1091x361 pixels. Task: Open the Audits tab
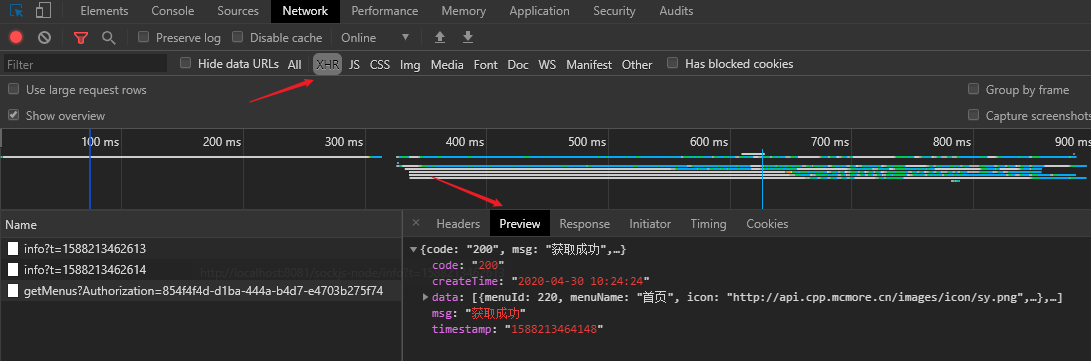point(676,11)
